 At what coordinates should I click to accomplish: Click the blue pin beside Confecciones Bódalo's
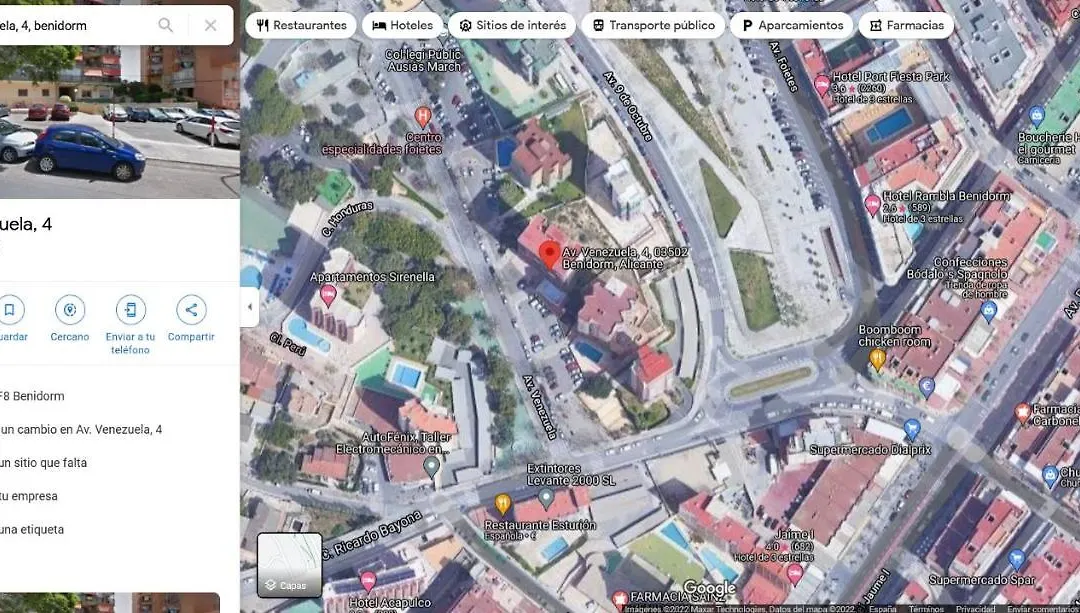(x=988, y=311)
